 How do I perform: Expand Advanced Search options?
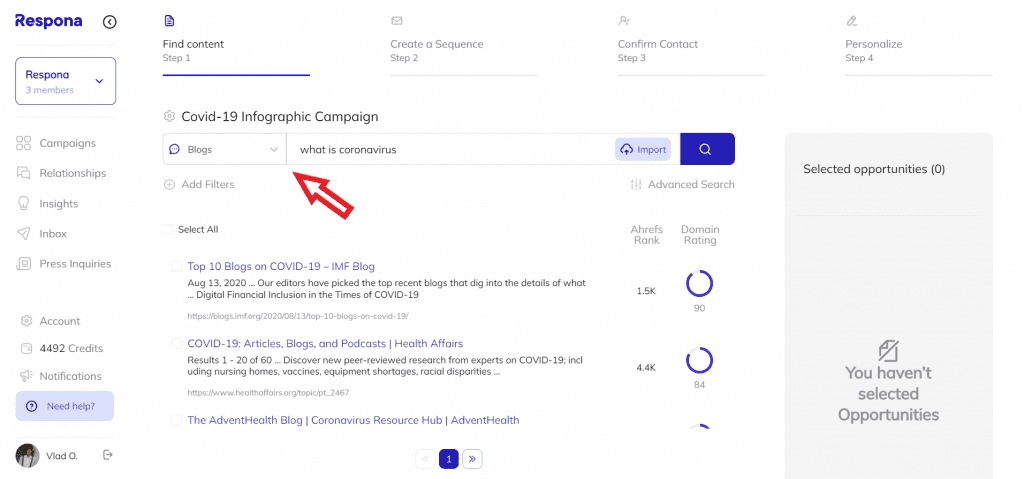[x=682, y=184]
